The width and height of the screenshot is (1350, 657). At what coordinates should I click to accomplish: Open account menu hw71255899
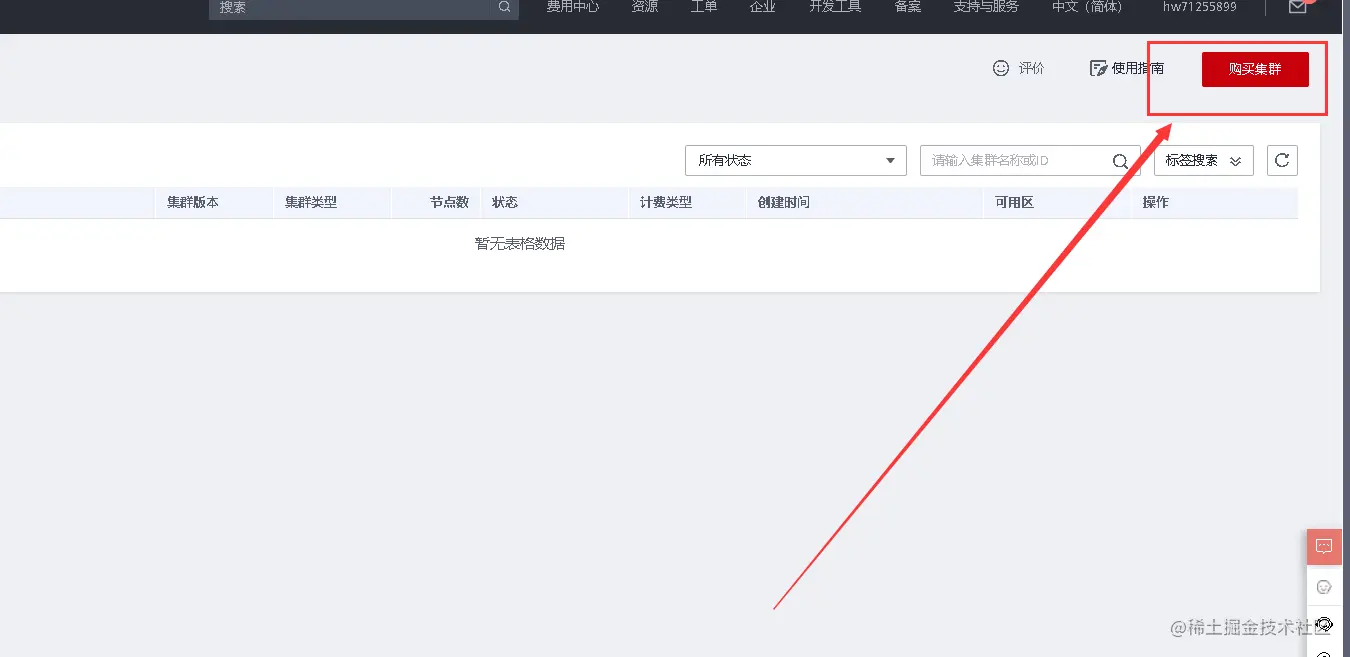(x=1200, y=7)
